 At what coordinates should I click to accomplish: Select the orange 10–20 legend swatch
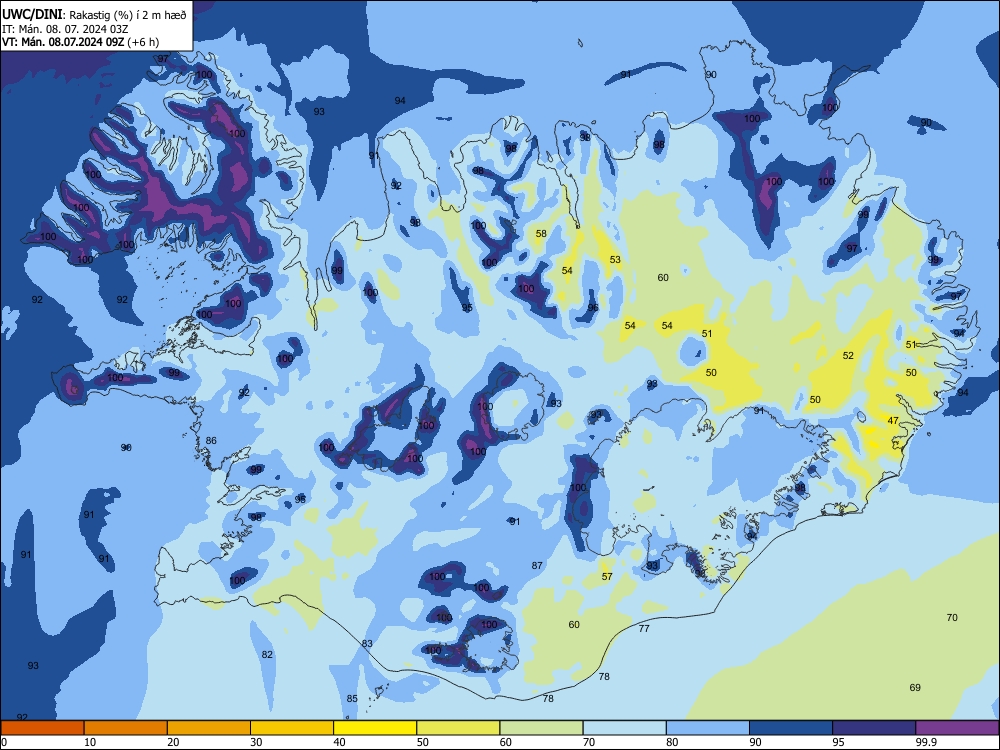pyautogui.click(x=126, y=728)
